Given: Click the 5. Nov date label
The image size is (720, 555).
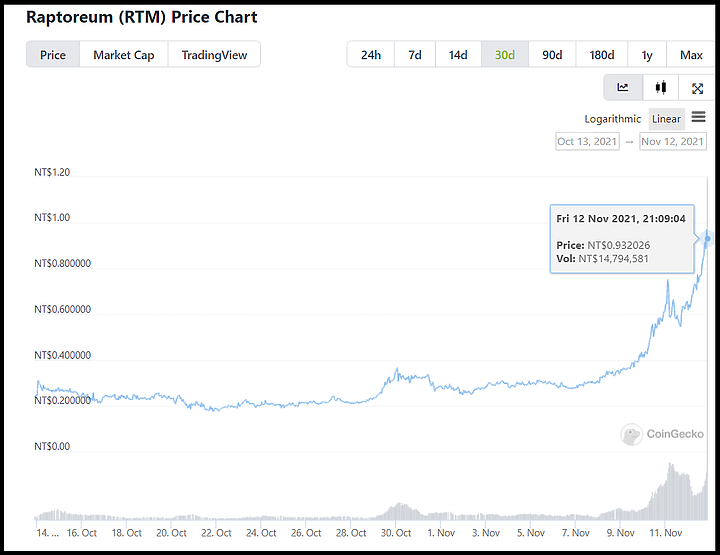Looking at the screenshot, I should click(531, 533).
